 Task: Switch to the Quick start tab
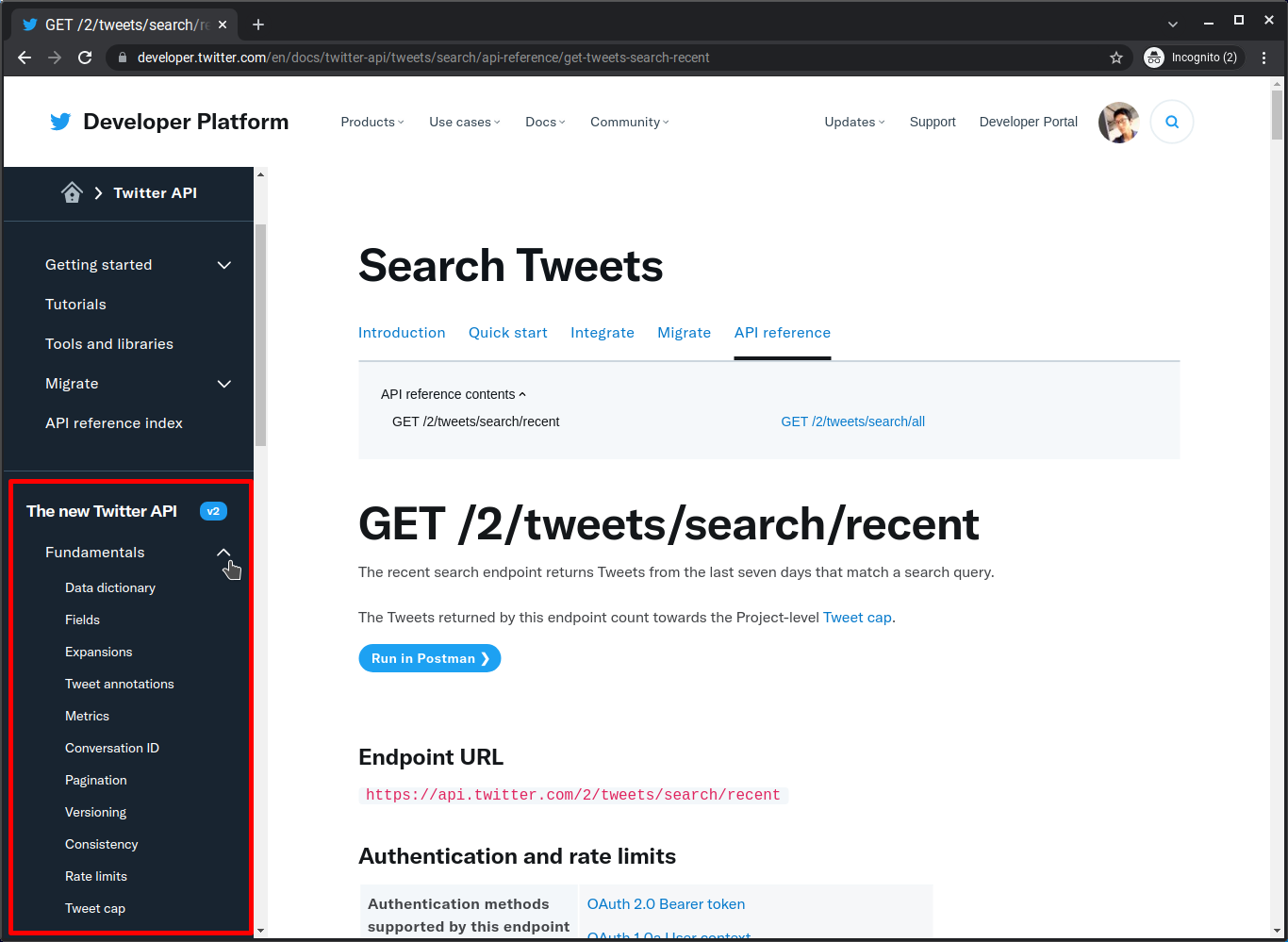pos(507,332)
